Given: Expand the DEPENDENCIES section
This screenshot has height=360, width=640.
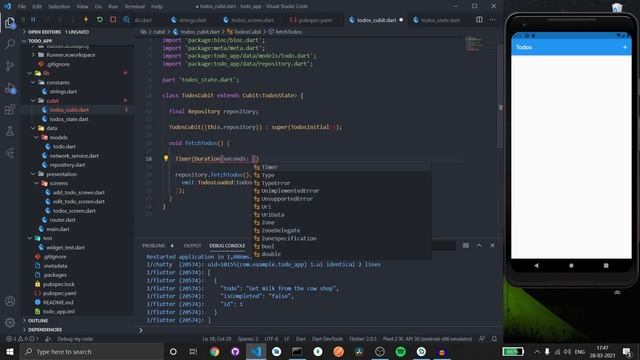Looking at the screenshot, I should point(45,330).
